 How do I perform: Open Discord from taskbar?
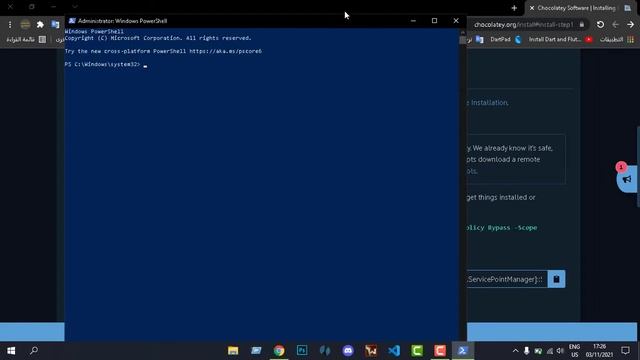click(348, 351)
